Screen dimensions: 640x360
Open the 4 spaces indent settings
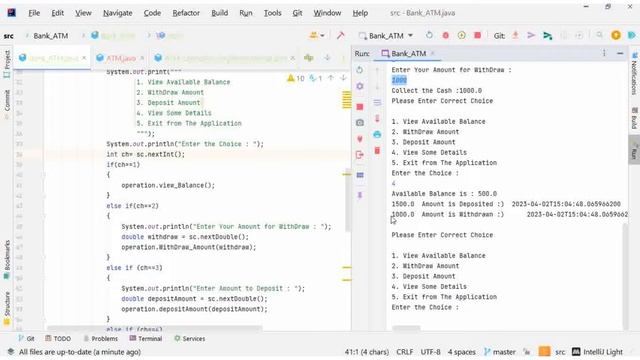[461, 351]
